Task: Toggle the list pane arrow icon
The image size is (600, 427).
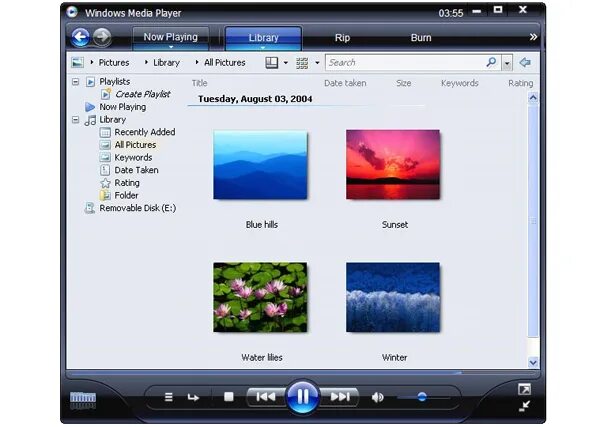Action: point(525,62)
